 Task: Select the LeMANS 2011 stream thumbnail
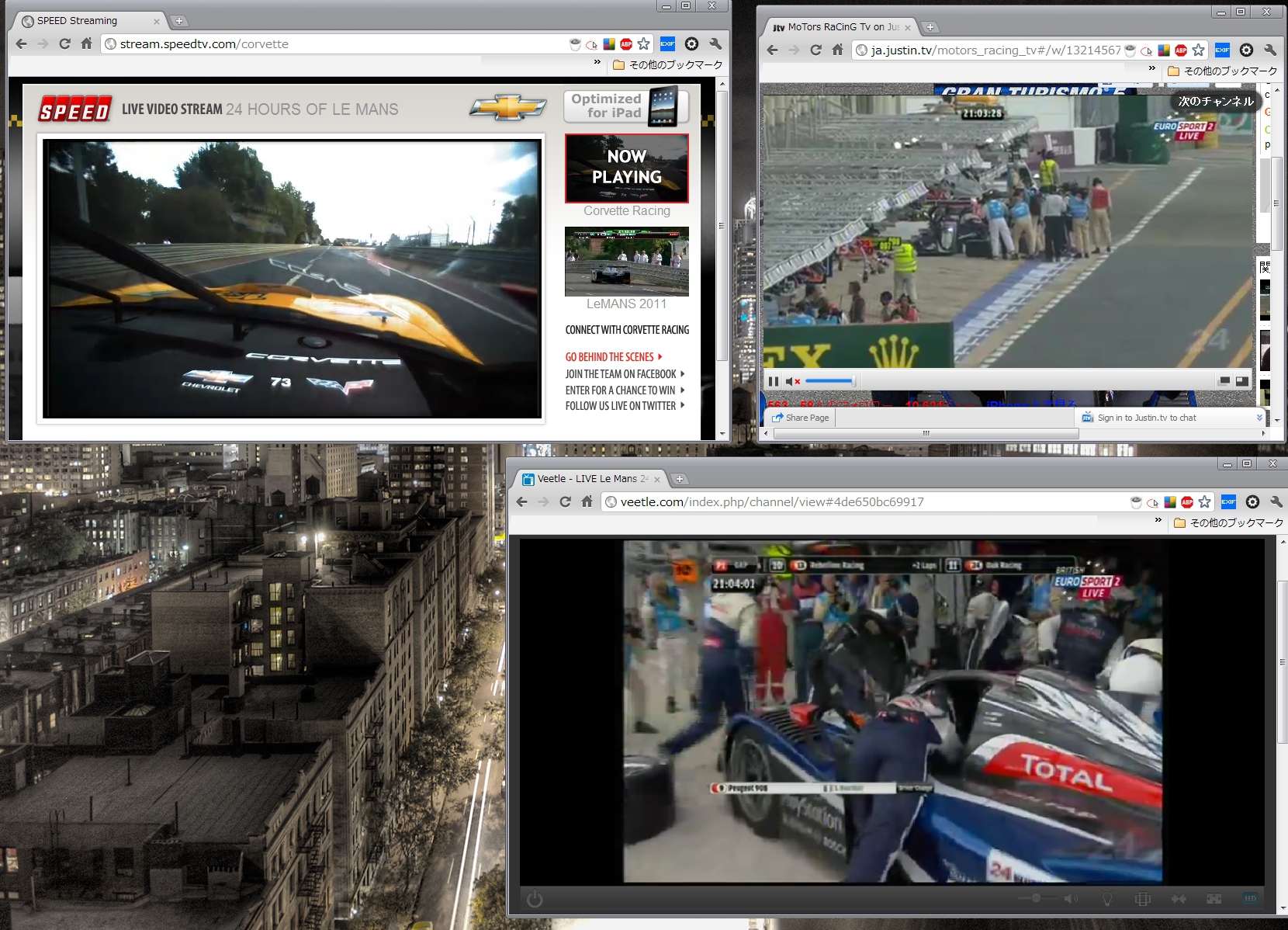tap(627, 262)
